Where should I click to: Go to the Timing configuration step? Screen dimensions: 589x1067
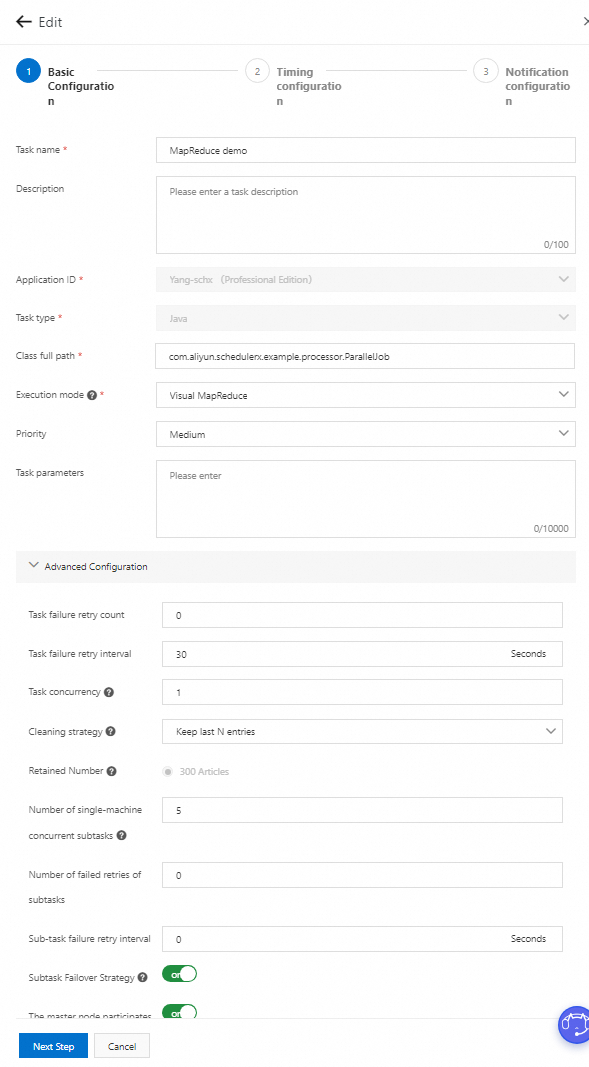tap(257, 72)
